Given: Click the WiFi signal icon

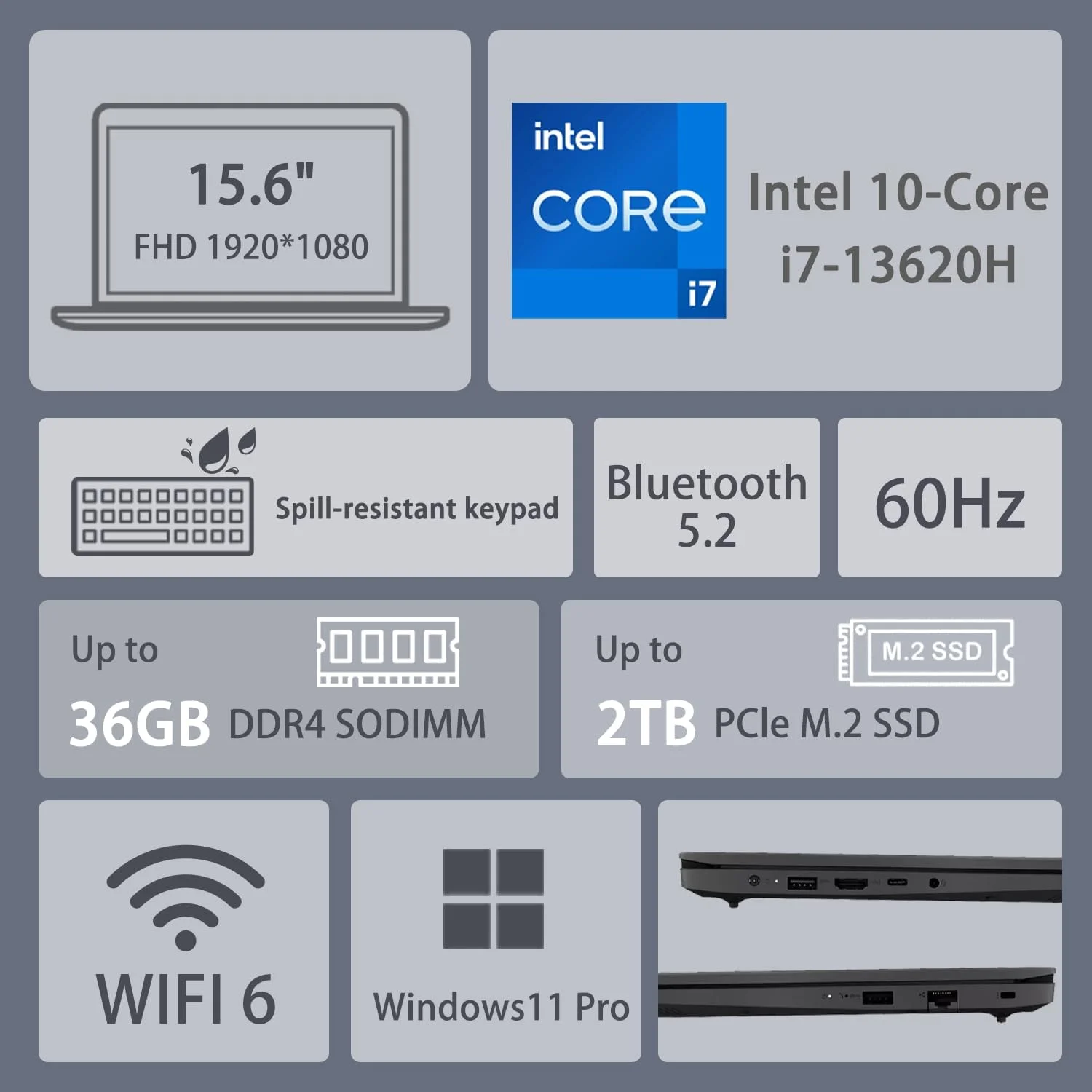Looking at the screenshot, I should point(186,898).
